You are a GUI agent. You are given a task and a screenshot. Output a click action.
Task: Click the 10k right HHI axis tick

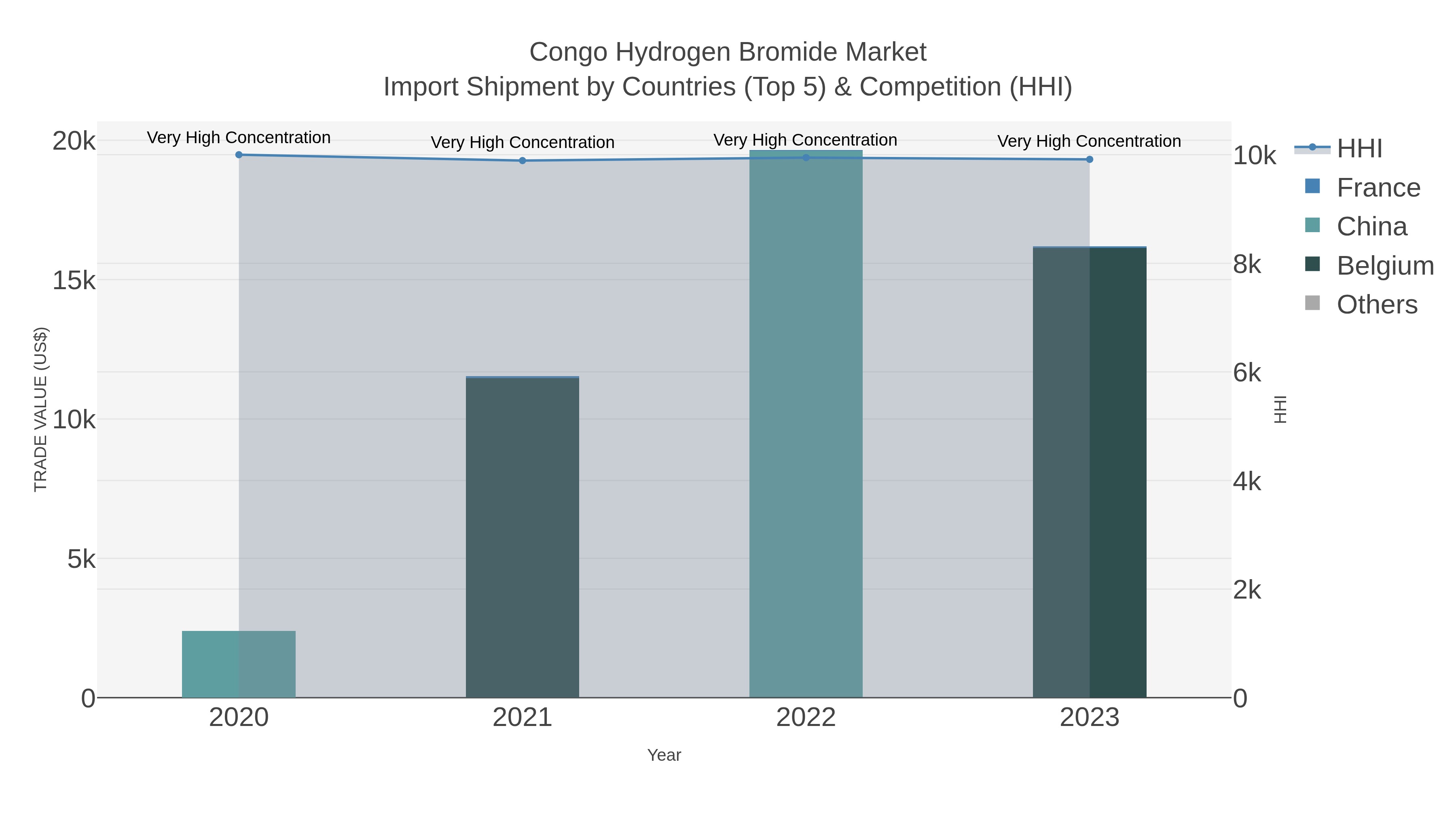[1254, 155]
